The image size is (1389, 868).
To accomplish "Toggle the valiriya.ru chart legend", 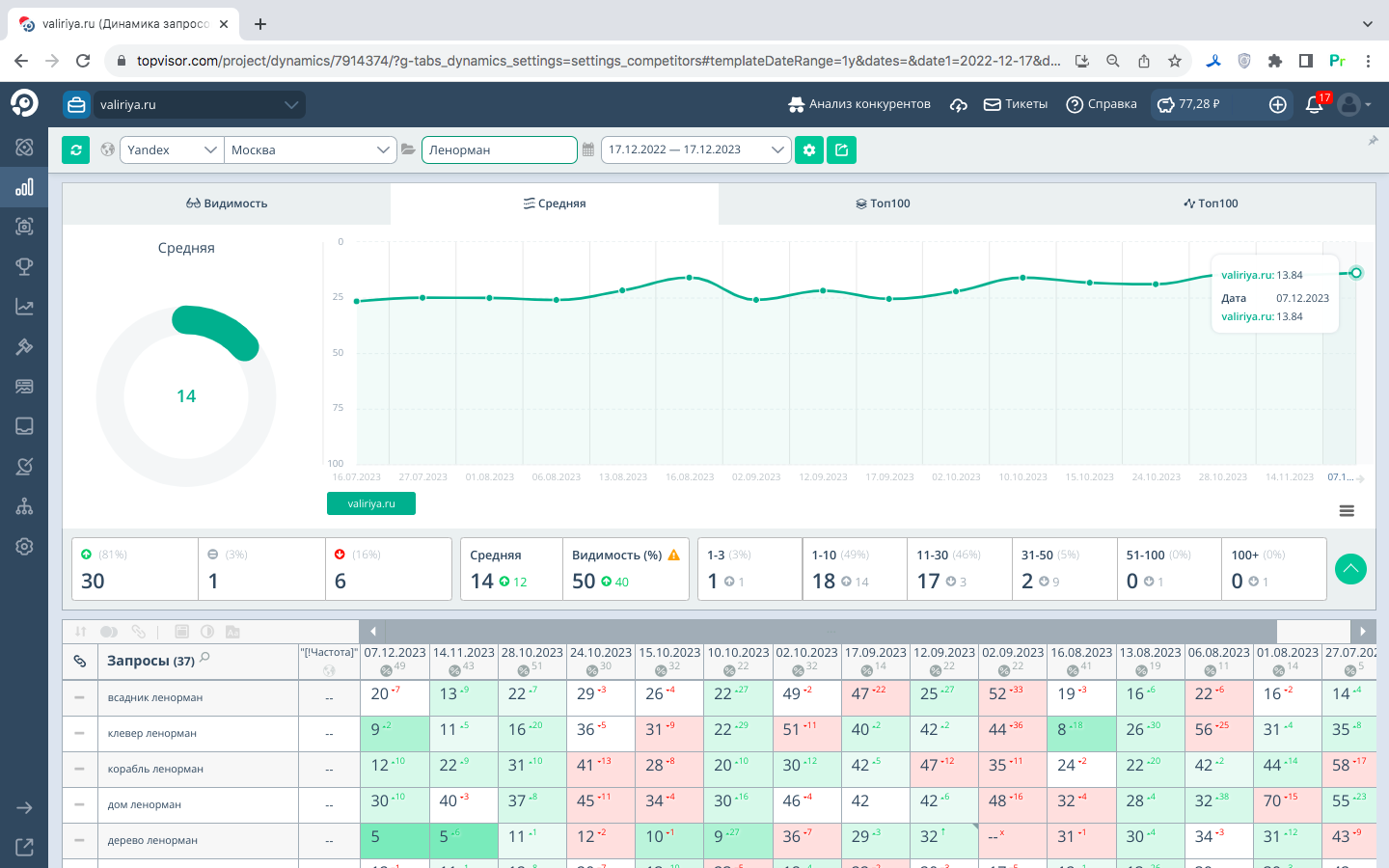I will click(x=371, y=503).
